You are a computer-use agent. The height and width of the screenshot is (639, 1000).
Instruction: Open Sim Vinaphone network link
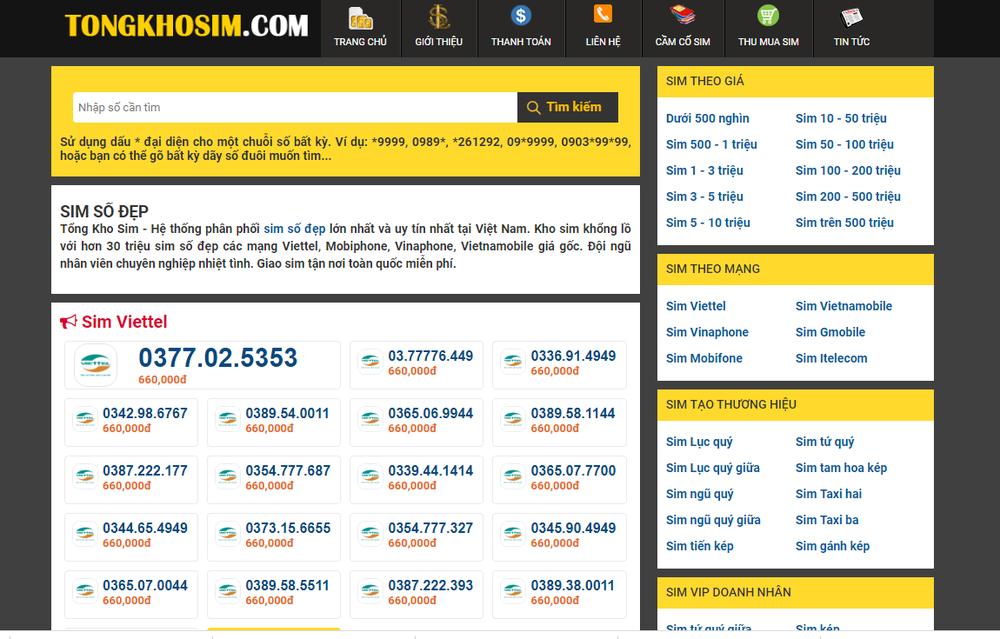tap(707, 332)
